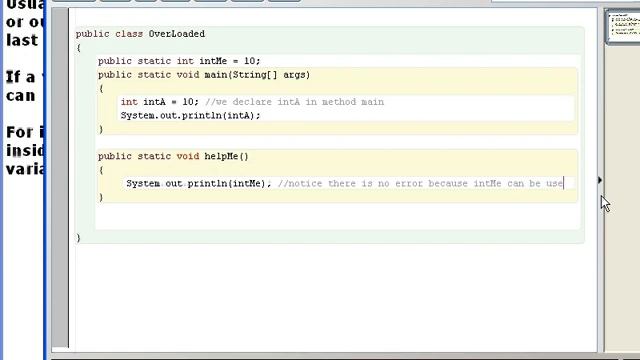This screenshot has height=360, width=640.
Task: Click the comment '//notice there is no error'
Action: [351, 184]
